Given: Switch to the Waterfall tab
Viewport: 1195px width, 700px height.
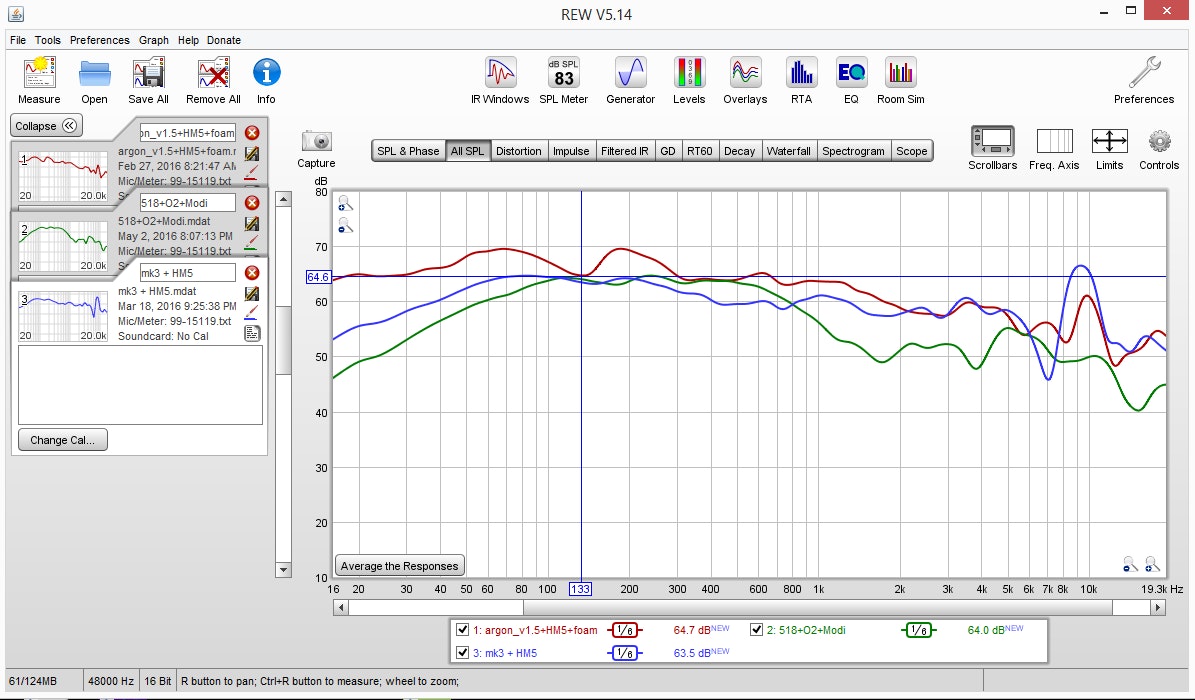Looking at the screenshot, I should click(789, 151).
